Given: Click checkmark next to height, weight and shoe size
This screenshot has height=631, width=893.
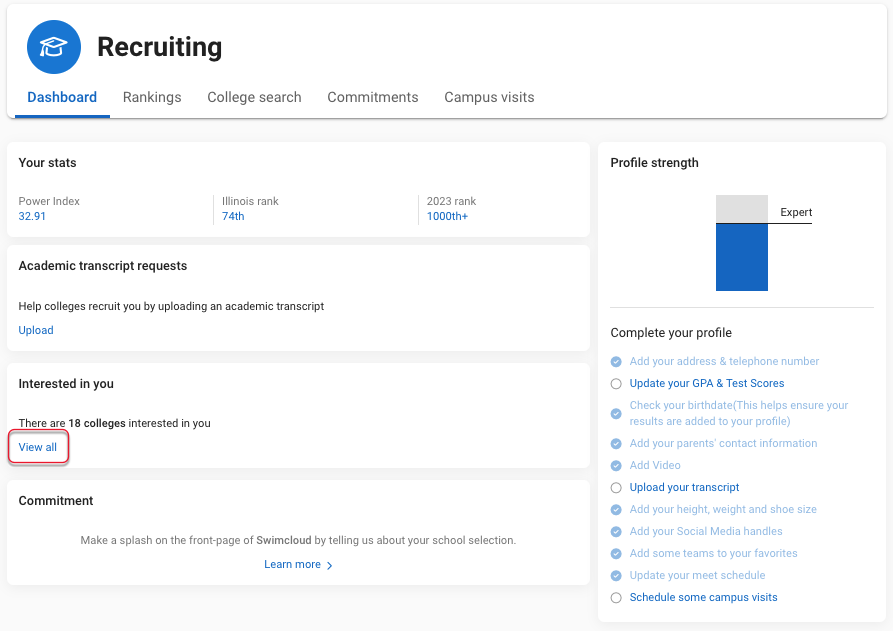Looking at the screenshot, I should coord(616,510).
